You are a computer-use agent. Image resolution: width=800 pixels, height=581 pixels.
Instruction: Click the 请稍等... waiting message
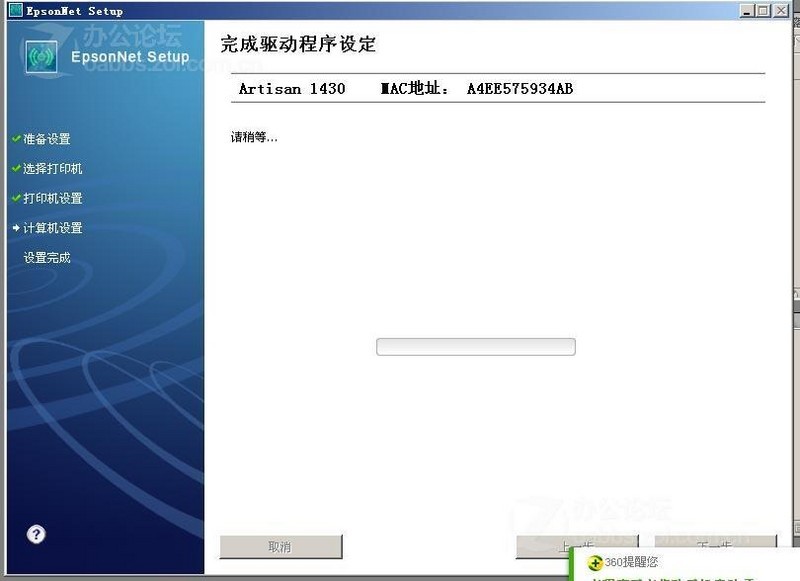point(254,137)
